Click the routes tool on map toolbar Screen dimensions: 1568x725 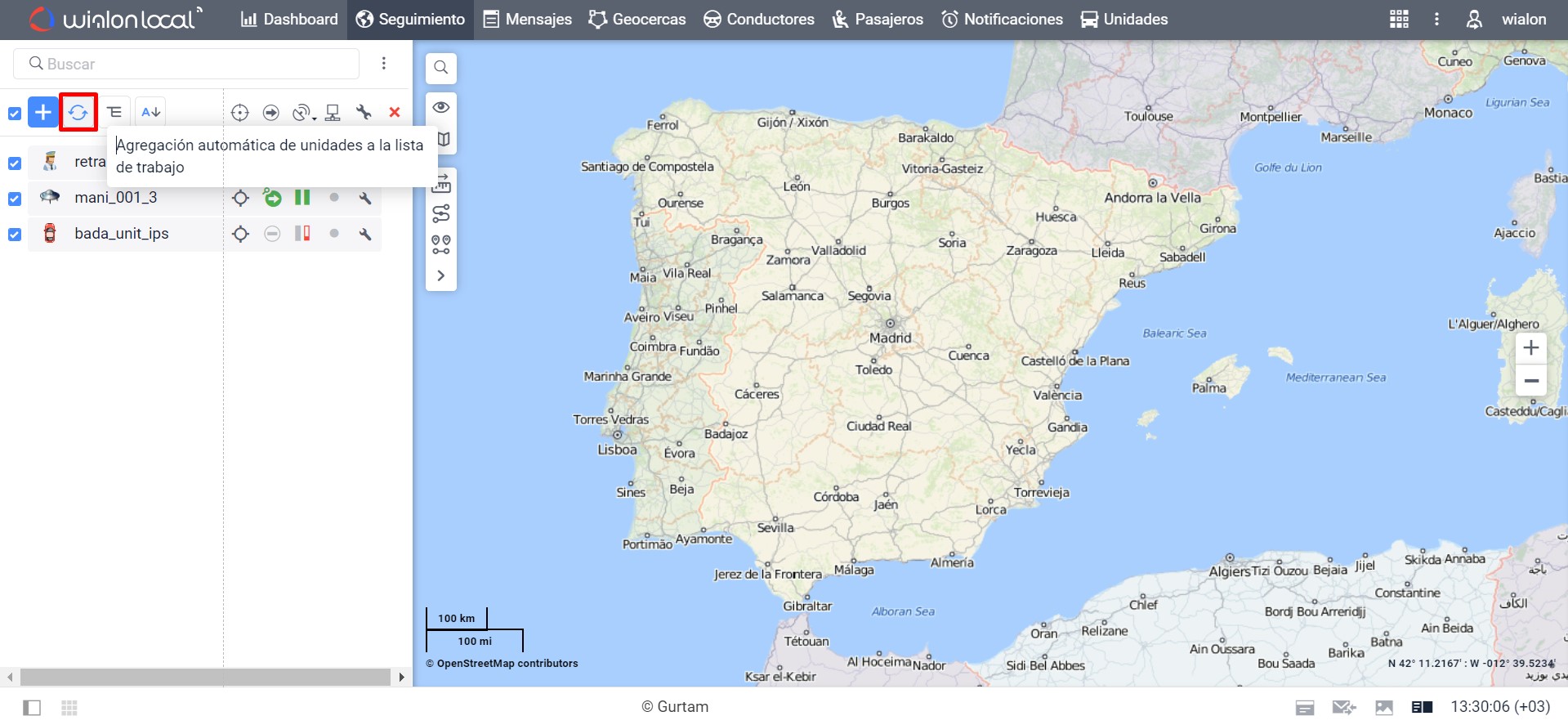[441, 214]
